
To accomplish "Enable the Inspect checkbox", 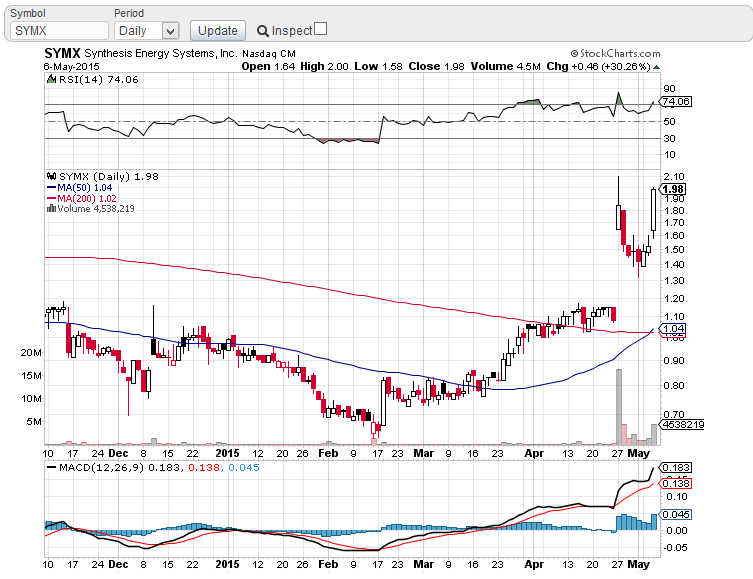I will (320, 29).
